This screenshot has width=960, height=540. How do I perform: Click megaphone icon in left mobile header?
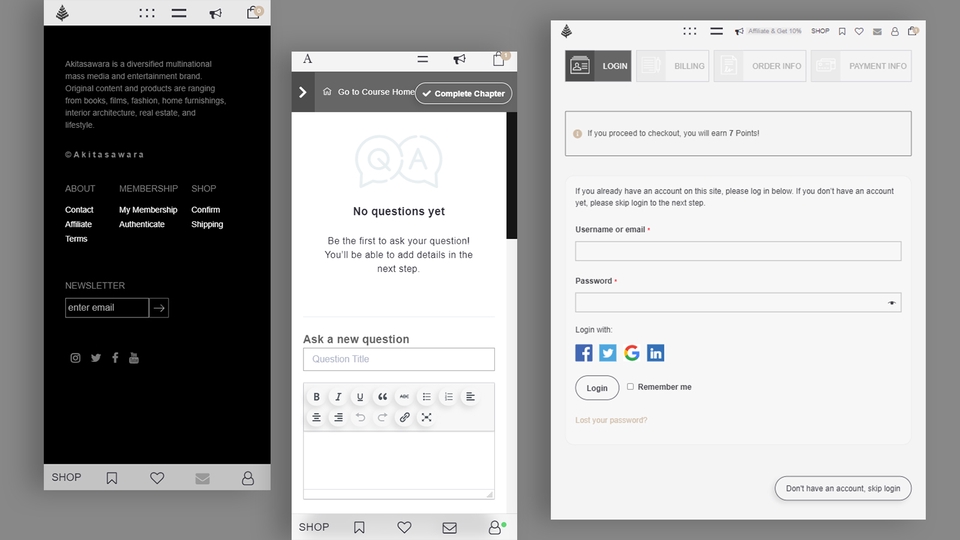pos(216,13)
